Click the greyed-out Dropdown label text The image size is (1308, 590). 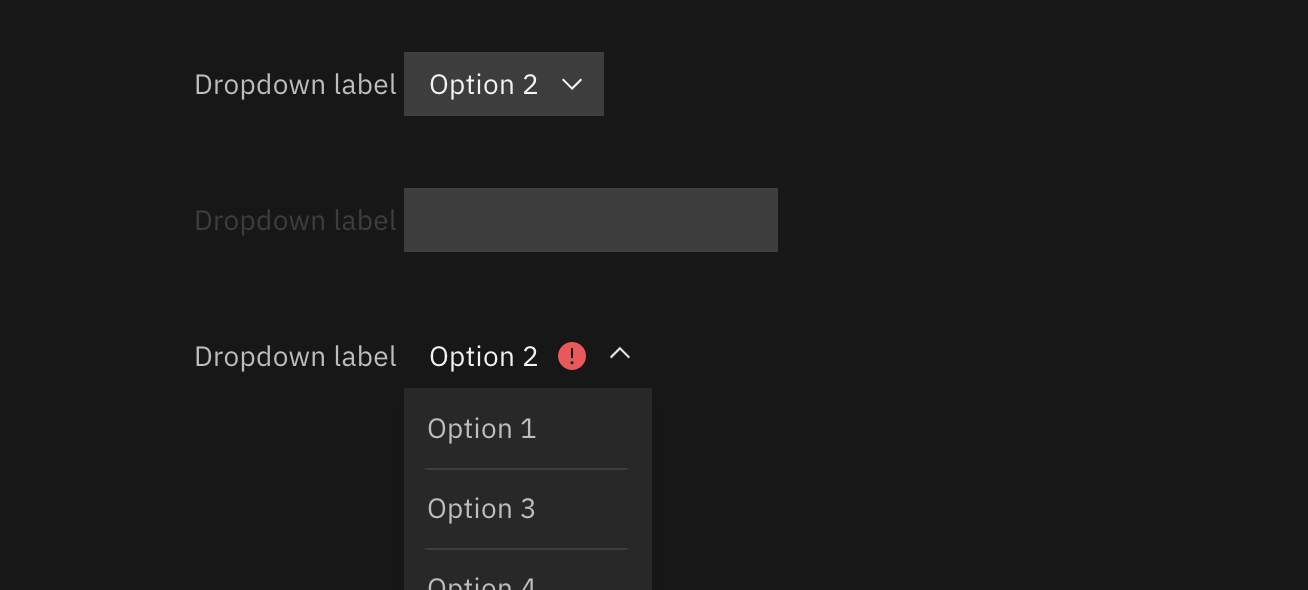(295, 219)
